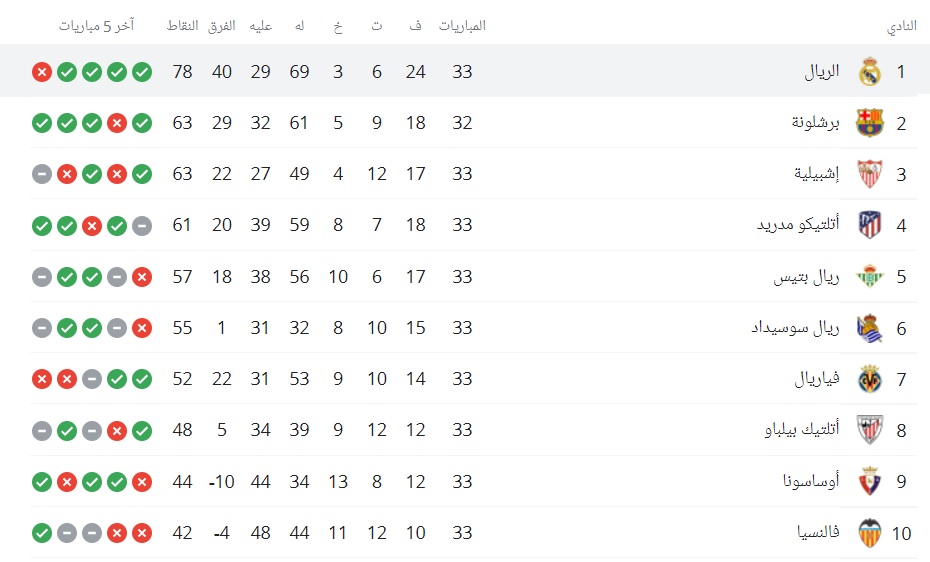This screenshot has width=930, height=562.
Task: Click the Barcelona club crest
Action: coord(870,123)
